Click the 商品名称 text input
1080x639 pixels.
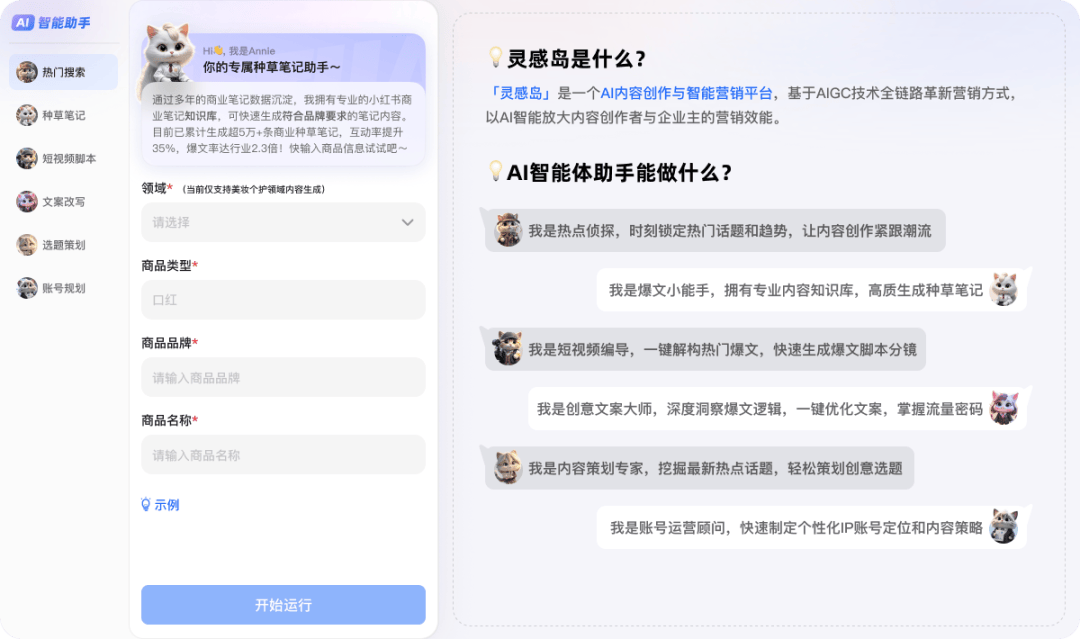(x=283, y=455)
